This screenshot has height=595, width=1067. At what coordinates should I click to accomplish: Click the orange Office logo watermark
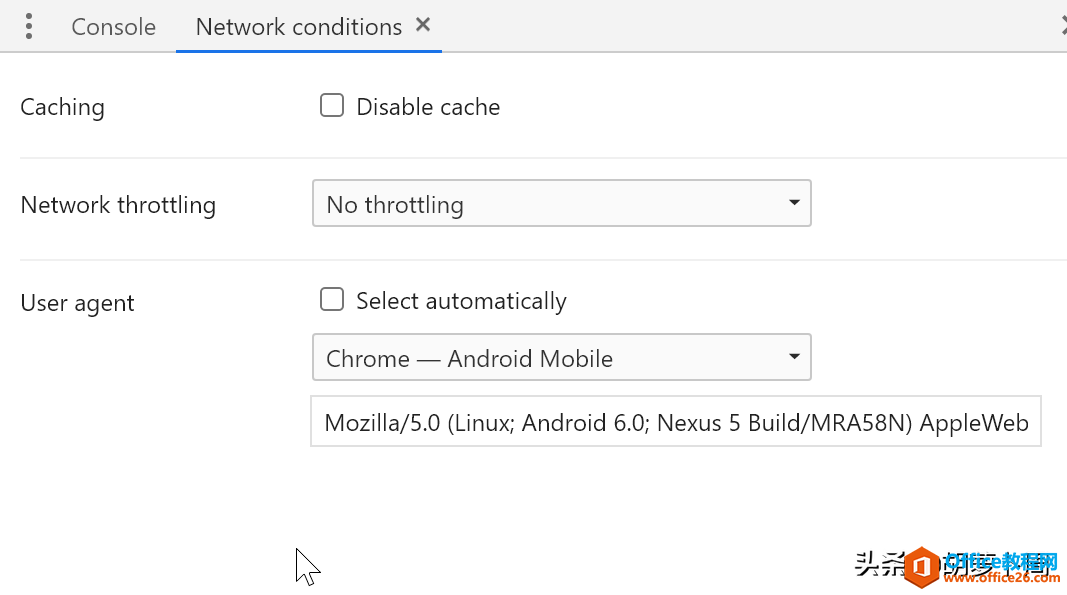(923, 566)
